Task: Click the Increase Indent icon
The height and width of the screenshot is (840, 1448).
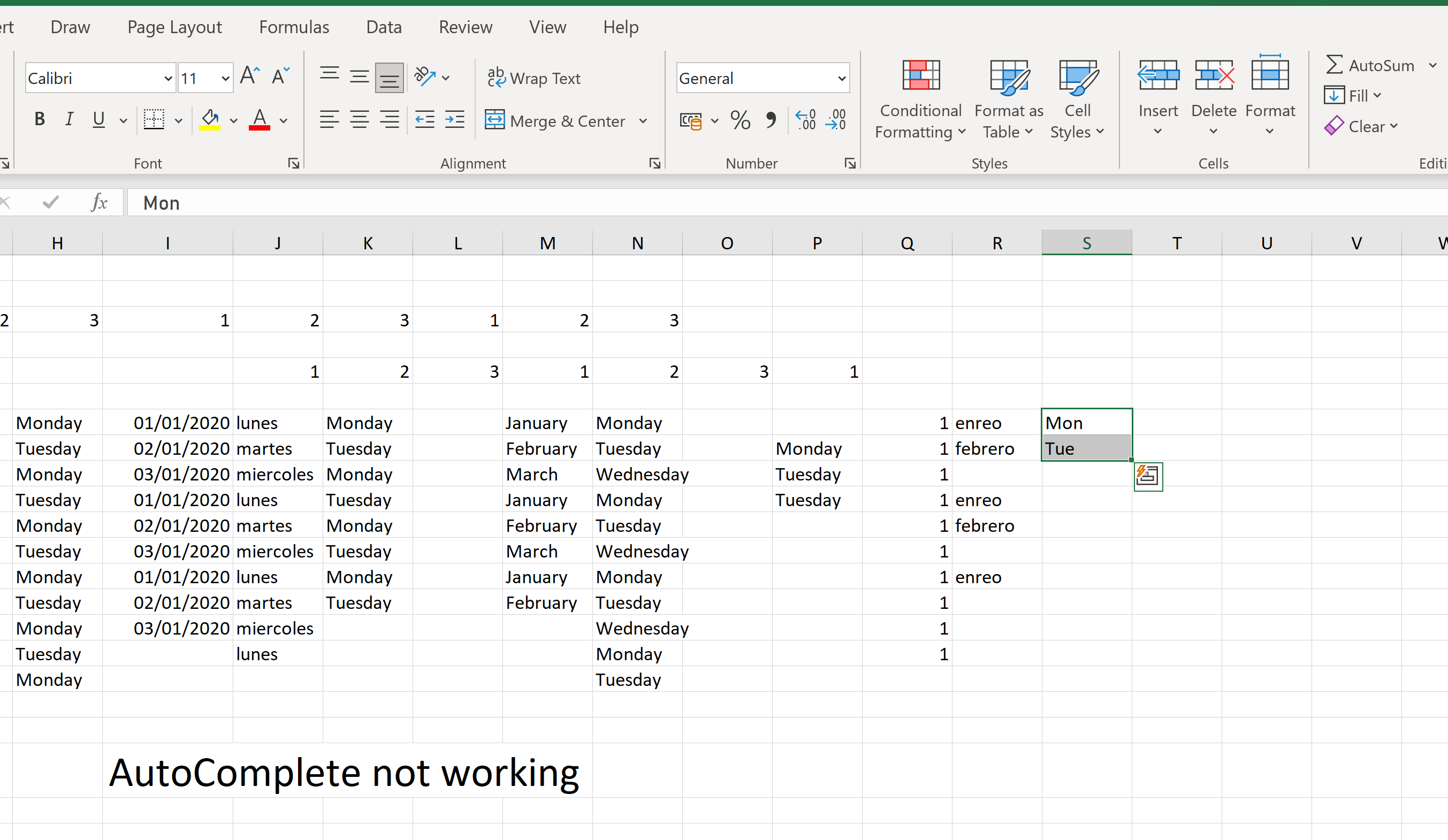Action: click(454, 120)
